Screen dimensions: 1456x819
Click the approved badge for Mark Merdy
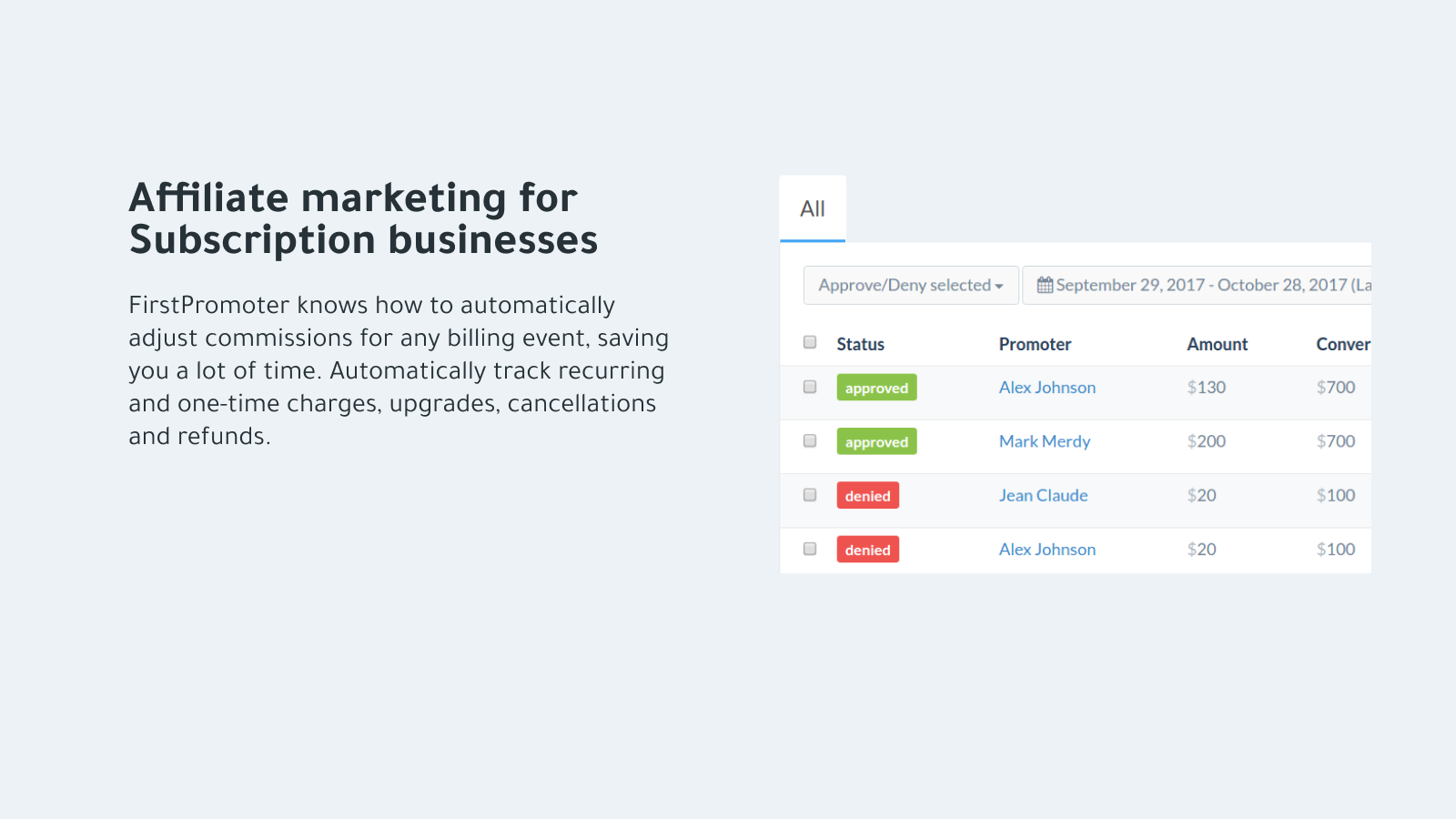(876, 441)
